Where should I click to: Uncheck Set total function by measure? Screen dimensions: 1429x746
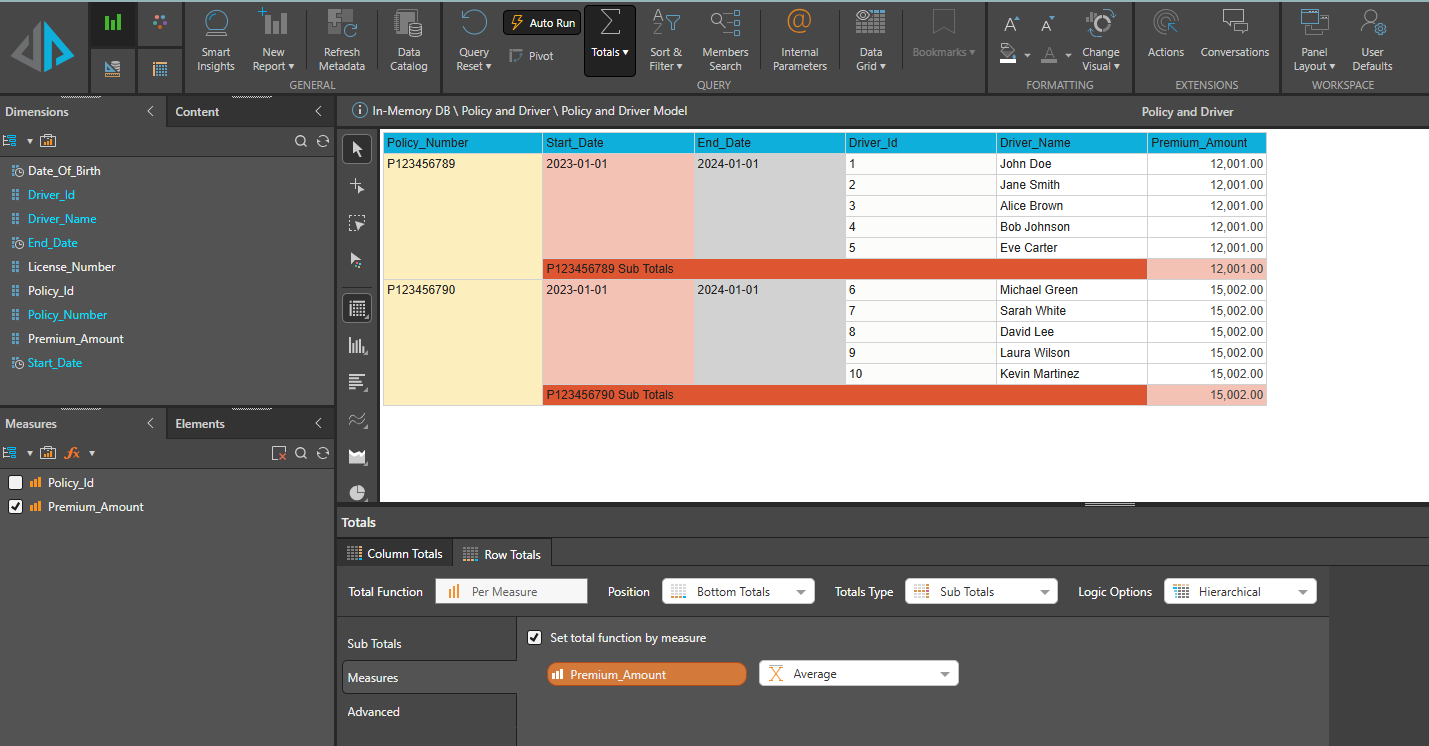(534, 637)
